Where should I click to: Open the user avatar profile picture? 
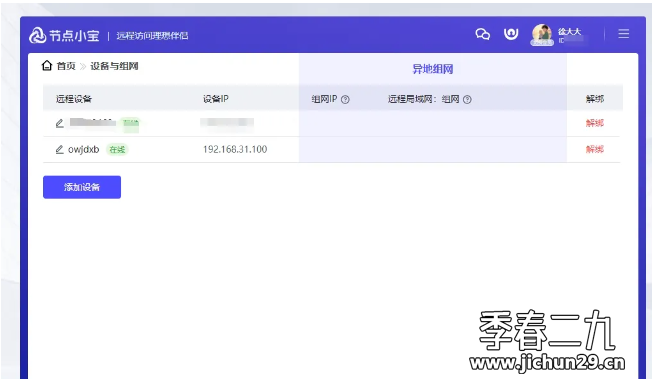click(542, 34)
